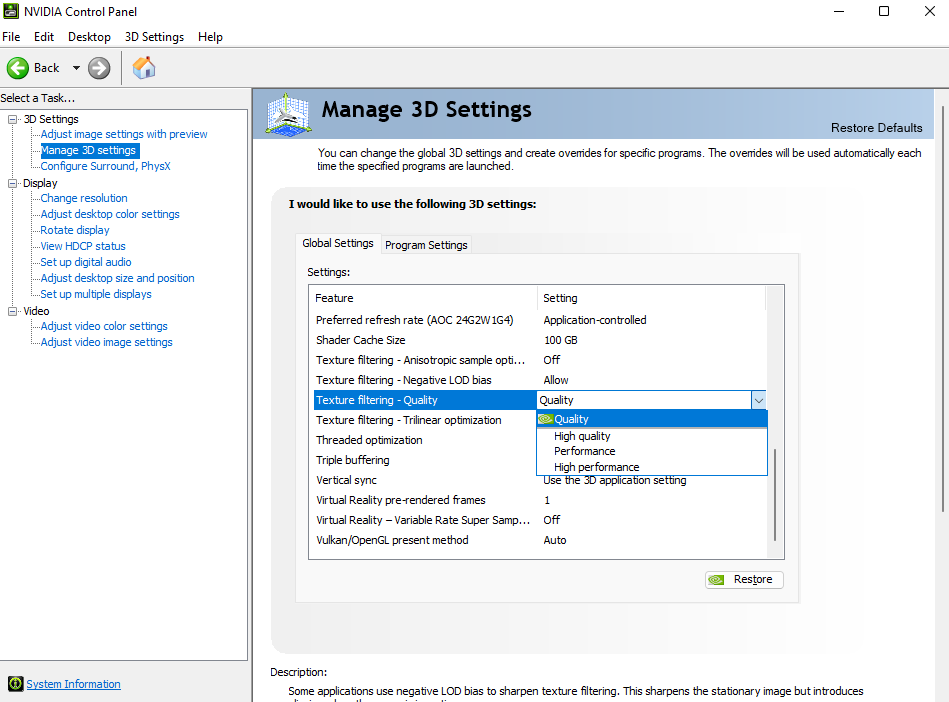
Task: Collapse the 3D Settings tree node
Action: 12,119
